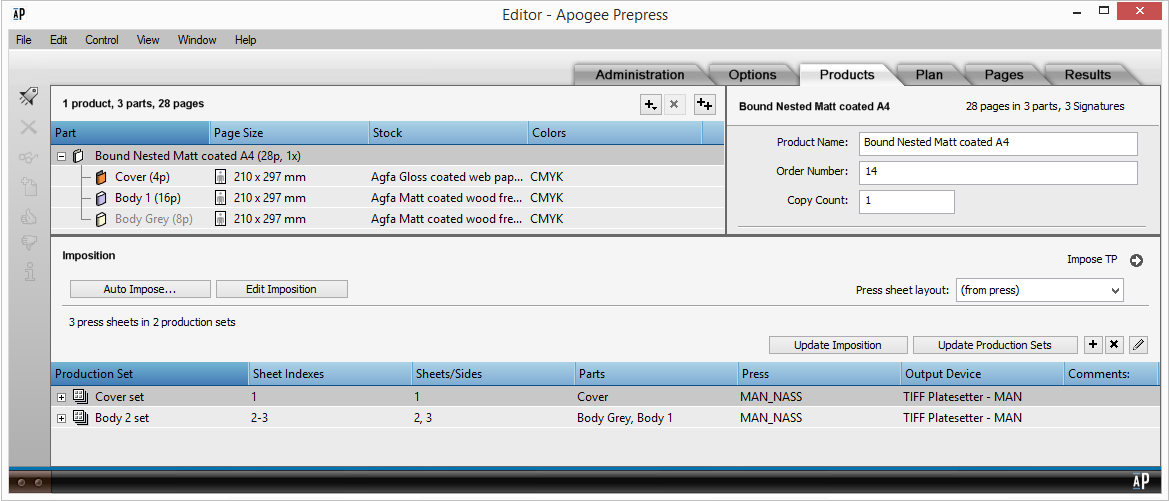This screenshot has height=501, width=1170.
Task: Click the purple Body 1 book icon
Action: point(102,199)
